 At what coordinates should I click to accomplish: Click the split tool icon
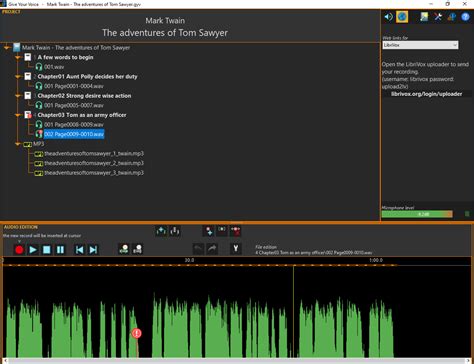click(x=236, y=249)
